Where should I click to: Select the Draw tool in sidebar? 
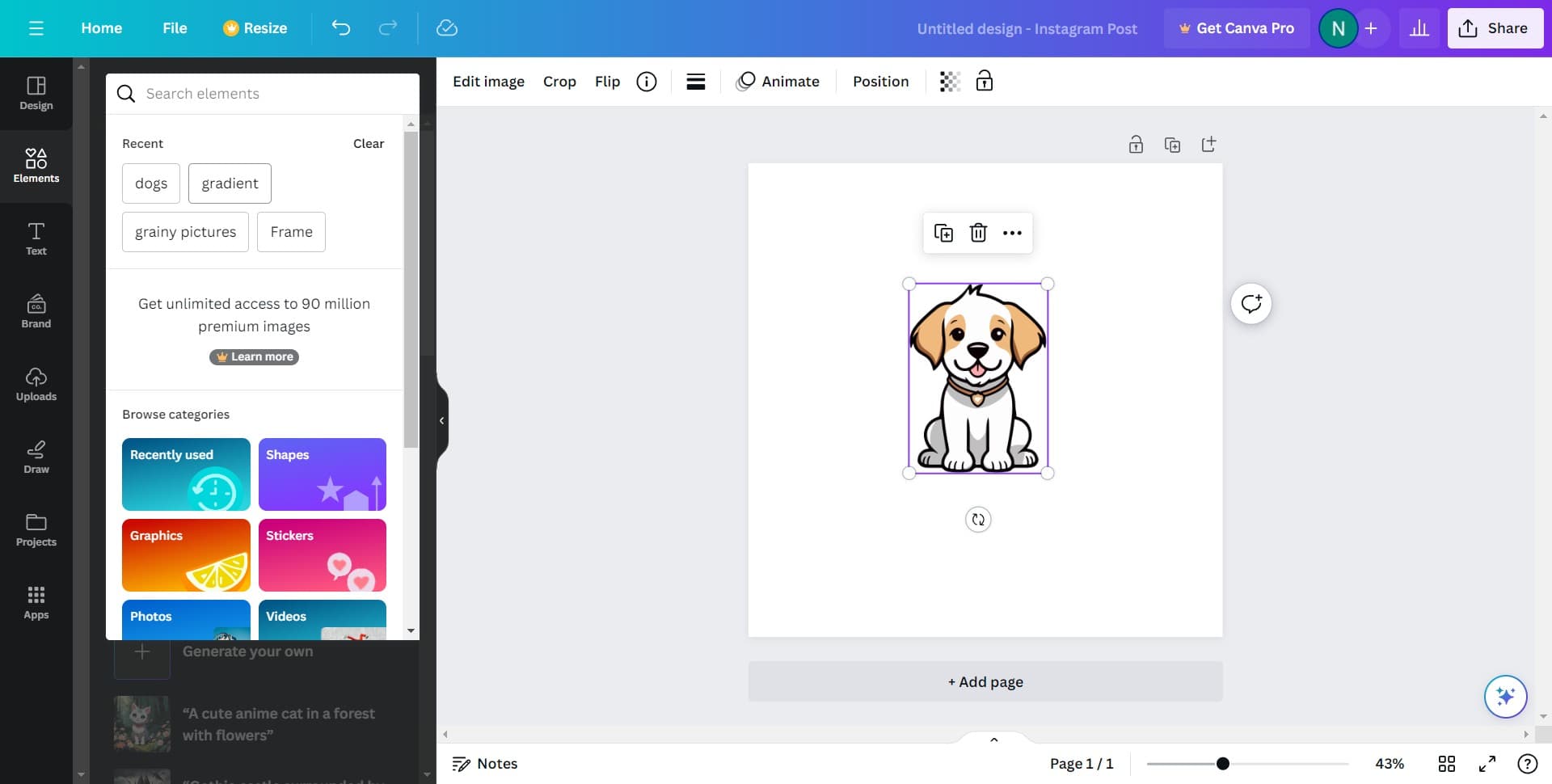tap(36, 457)
